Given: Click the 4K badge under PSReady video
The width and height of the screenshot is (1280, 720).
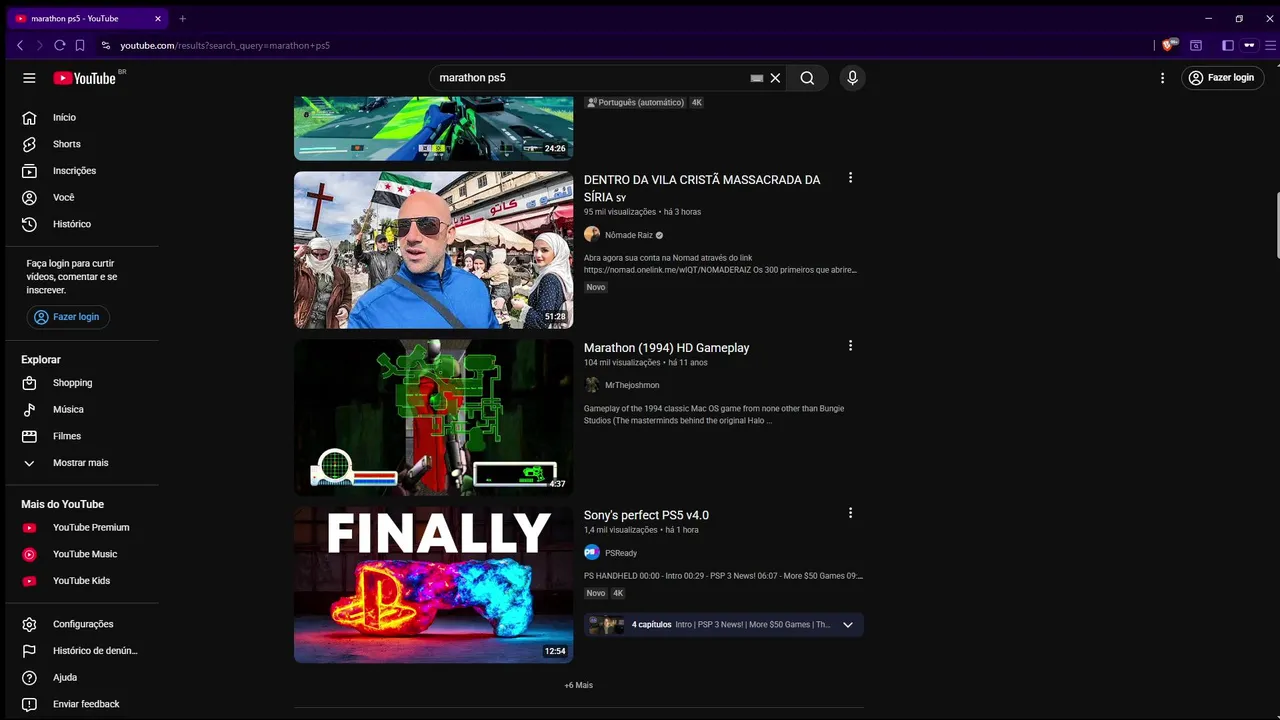Looking at the screenshot, I should (618, 593).
